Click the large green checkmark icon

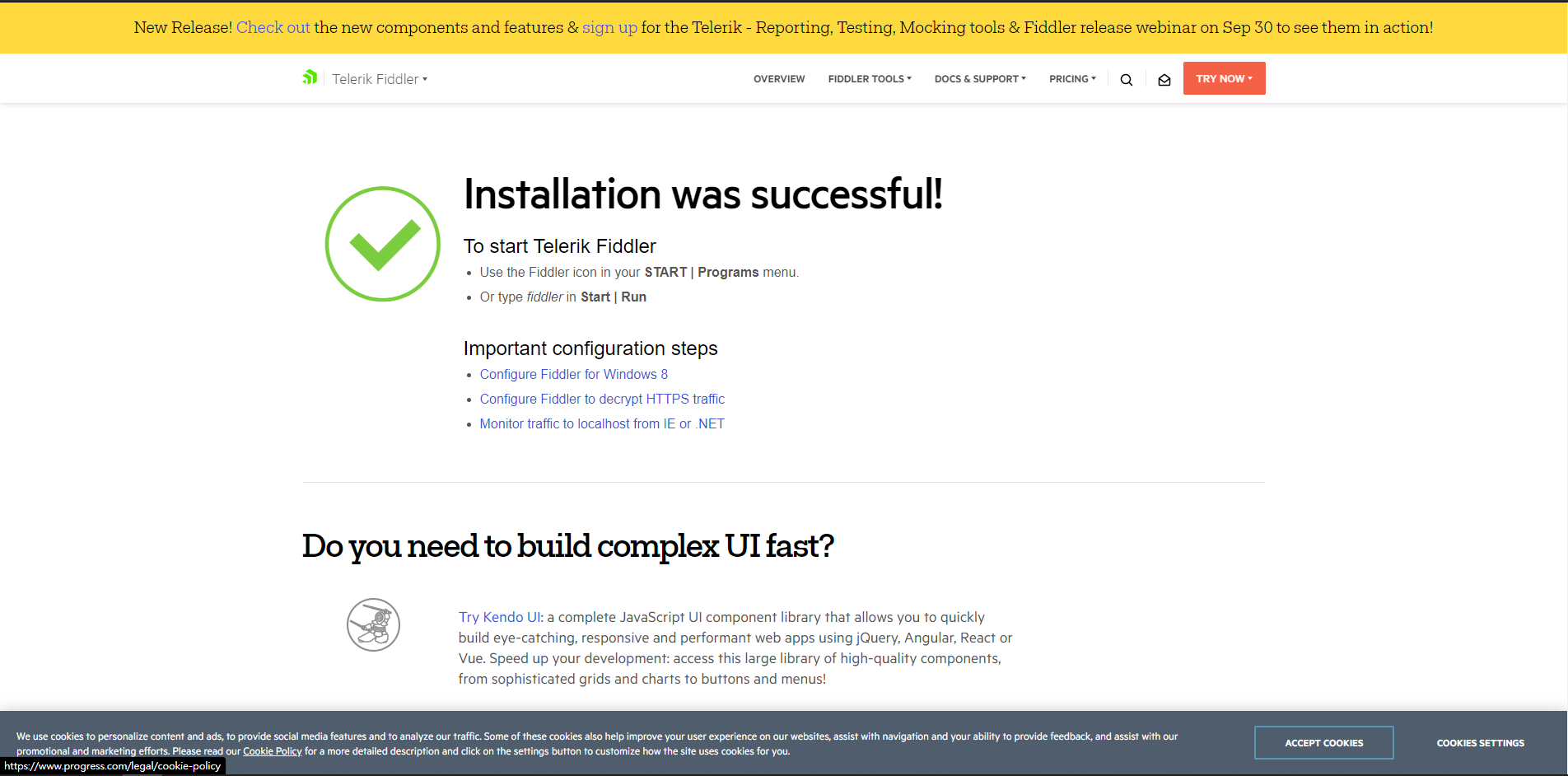click(383, 244)
